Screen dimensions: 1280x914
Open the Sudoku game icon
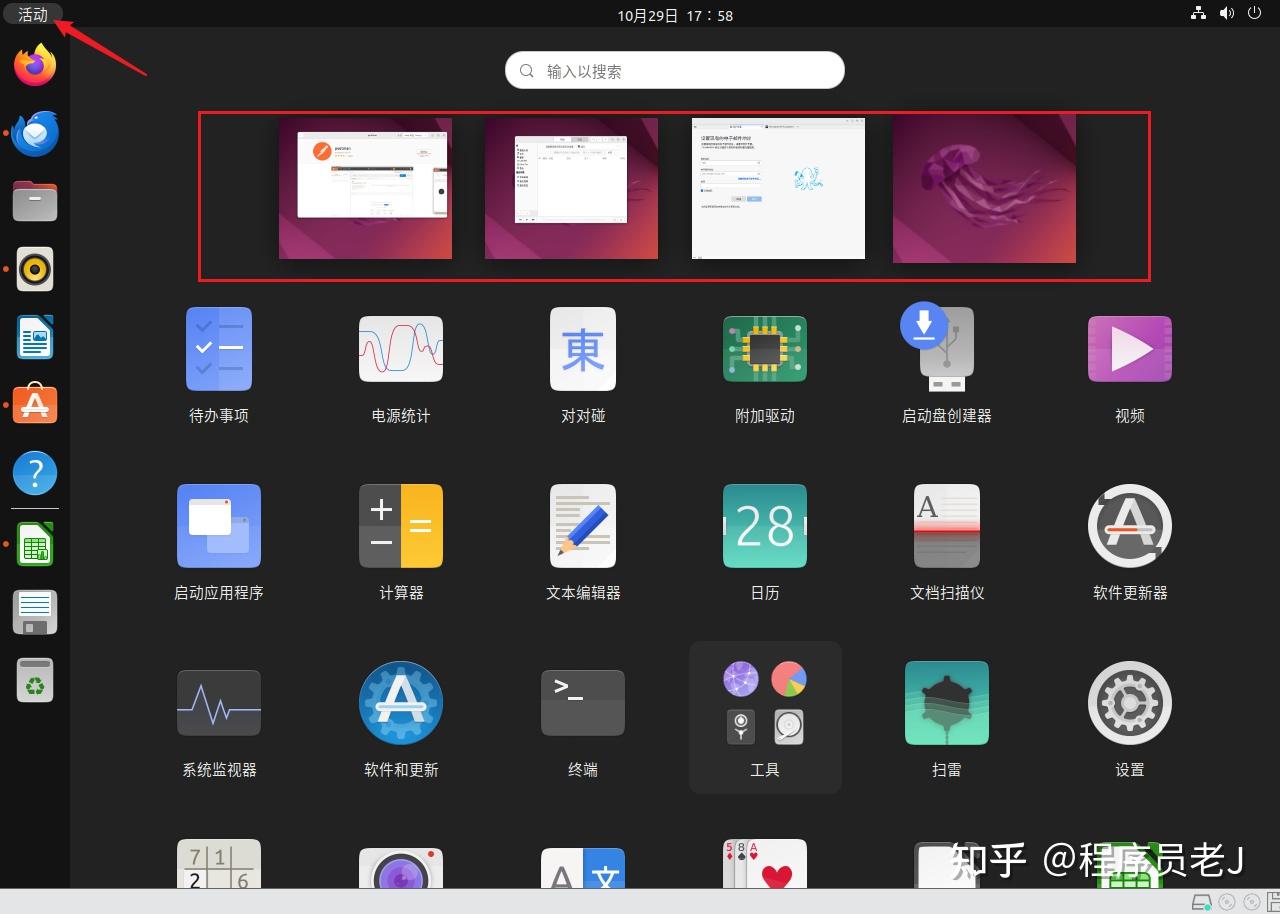[x=219, y=864]
